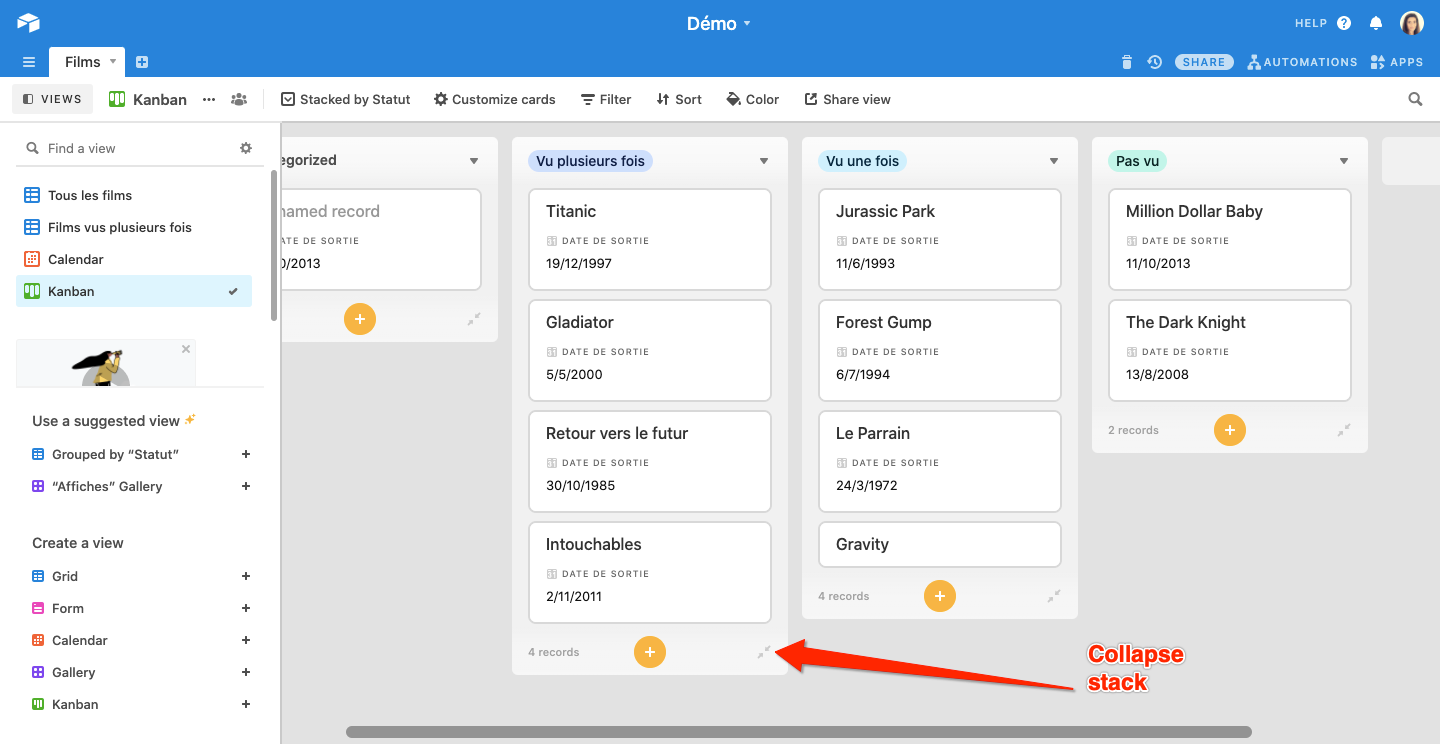Viewport: 1441px width, 746px height.
Task: Add a new table with plus icon
Action: (142, 62)
